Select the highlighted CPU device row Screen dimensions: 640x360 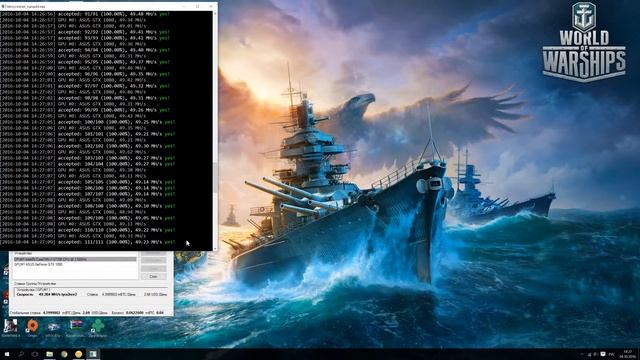75,259
